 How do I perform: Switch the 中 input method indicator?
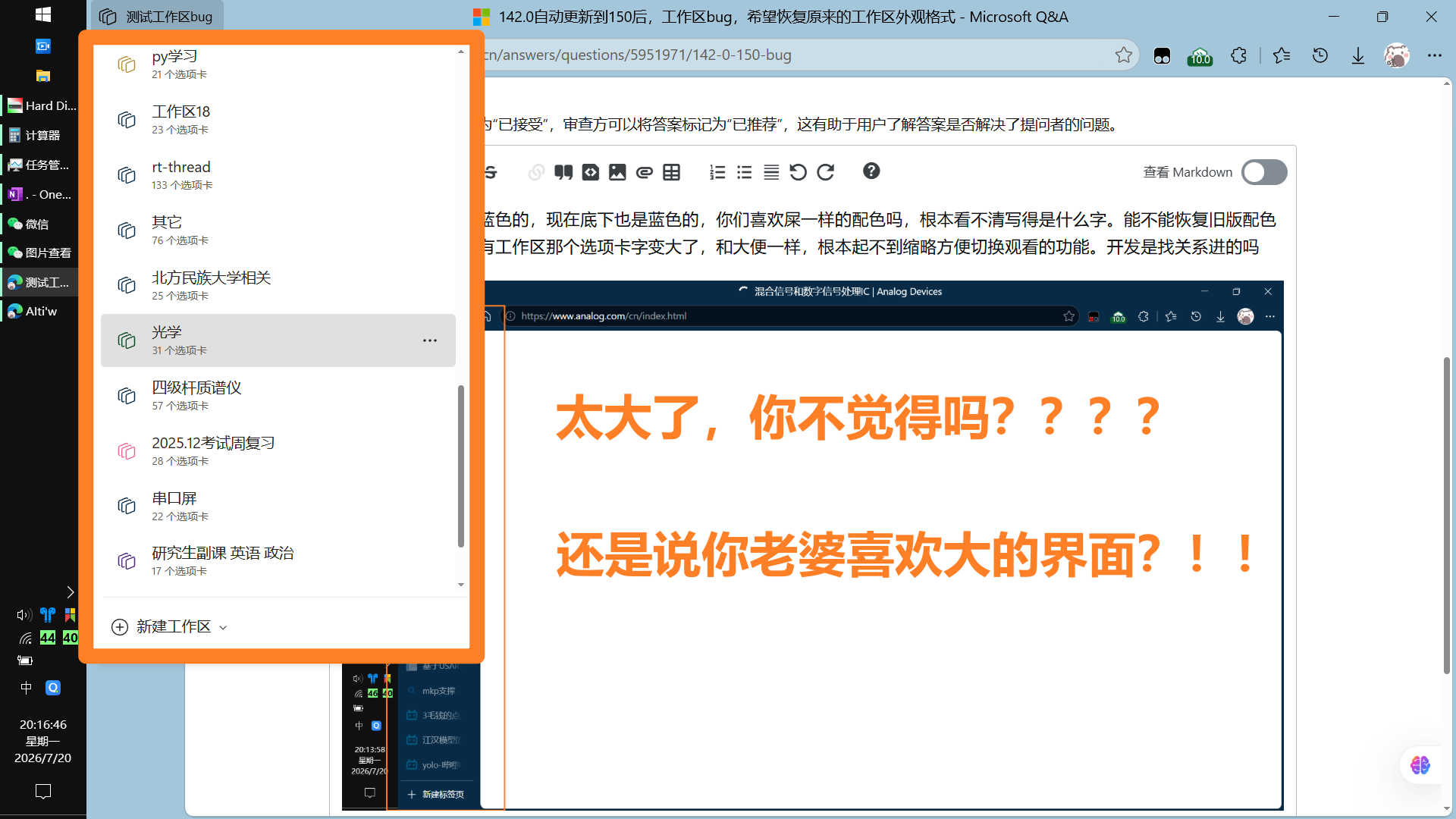click(27, 688)
